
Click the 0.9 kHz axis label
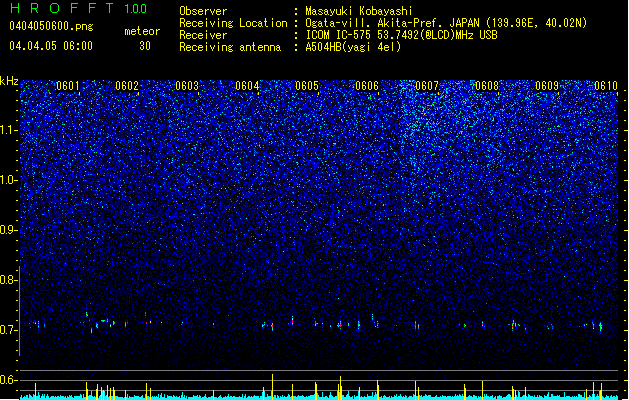(9, 230)
